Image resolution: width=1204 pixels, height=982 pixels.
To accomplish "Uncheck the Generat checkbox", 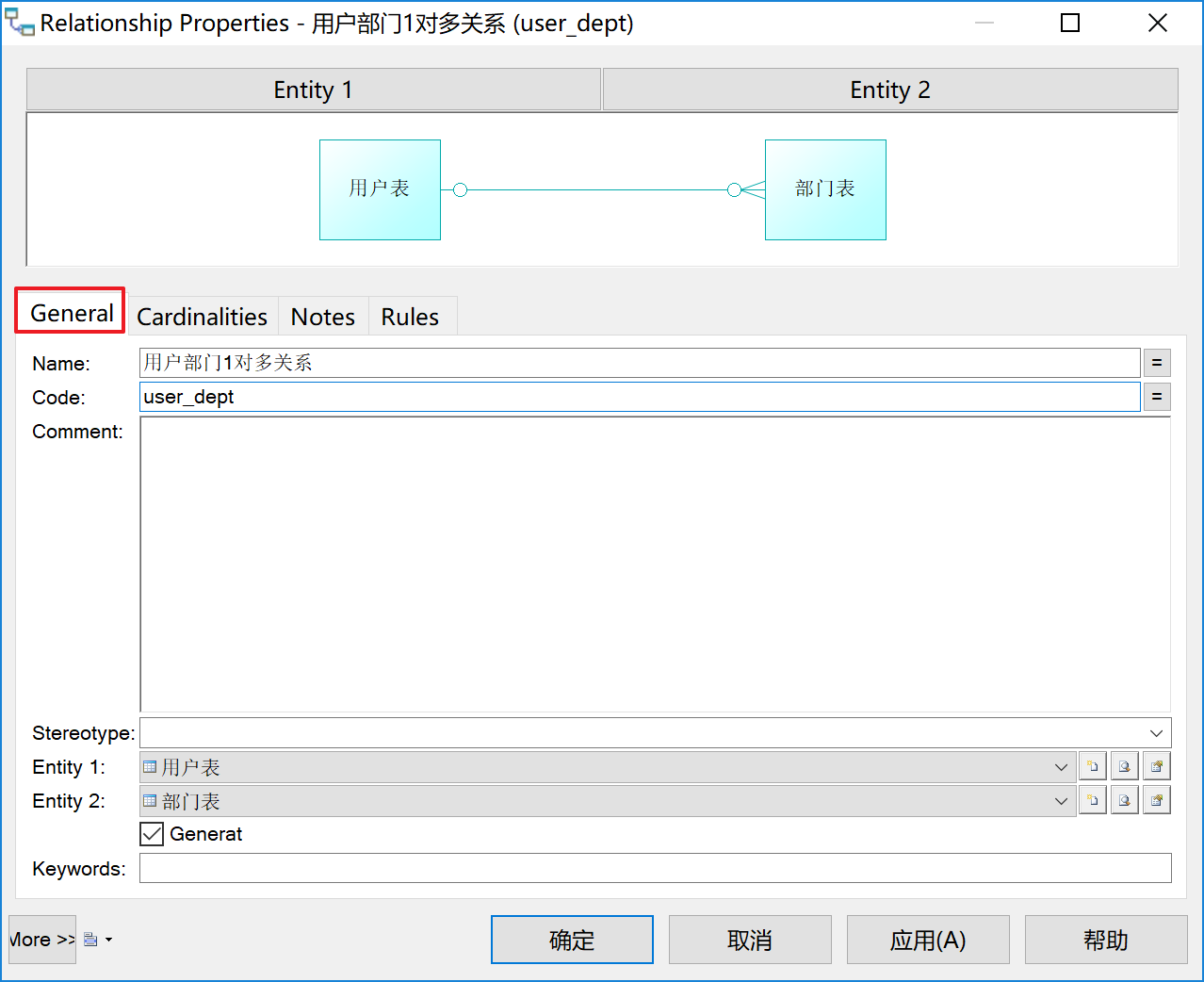I will pyautogui.click(x=152, y=834).
